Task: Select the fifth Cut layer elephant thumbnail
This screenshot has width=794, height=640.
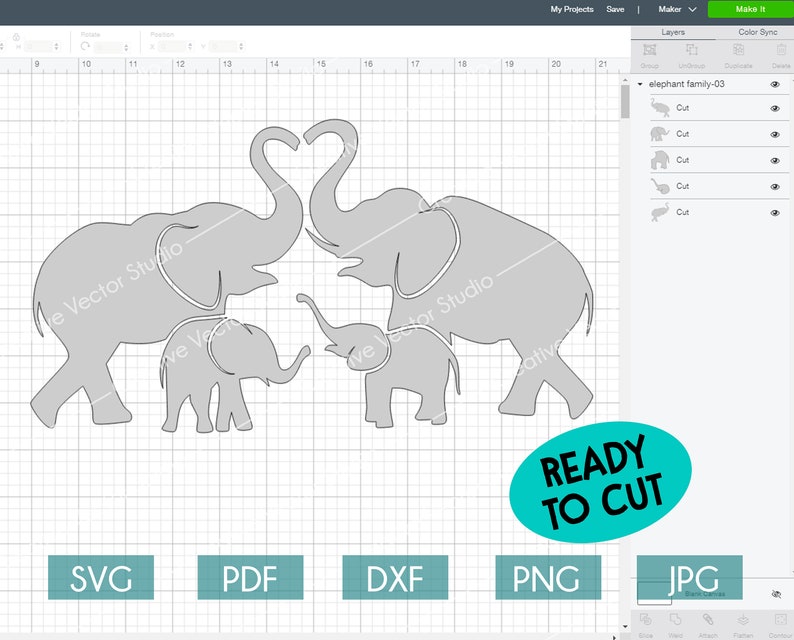Action: 660,212
